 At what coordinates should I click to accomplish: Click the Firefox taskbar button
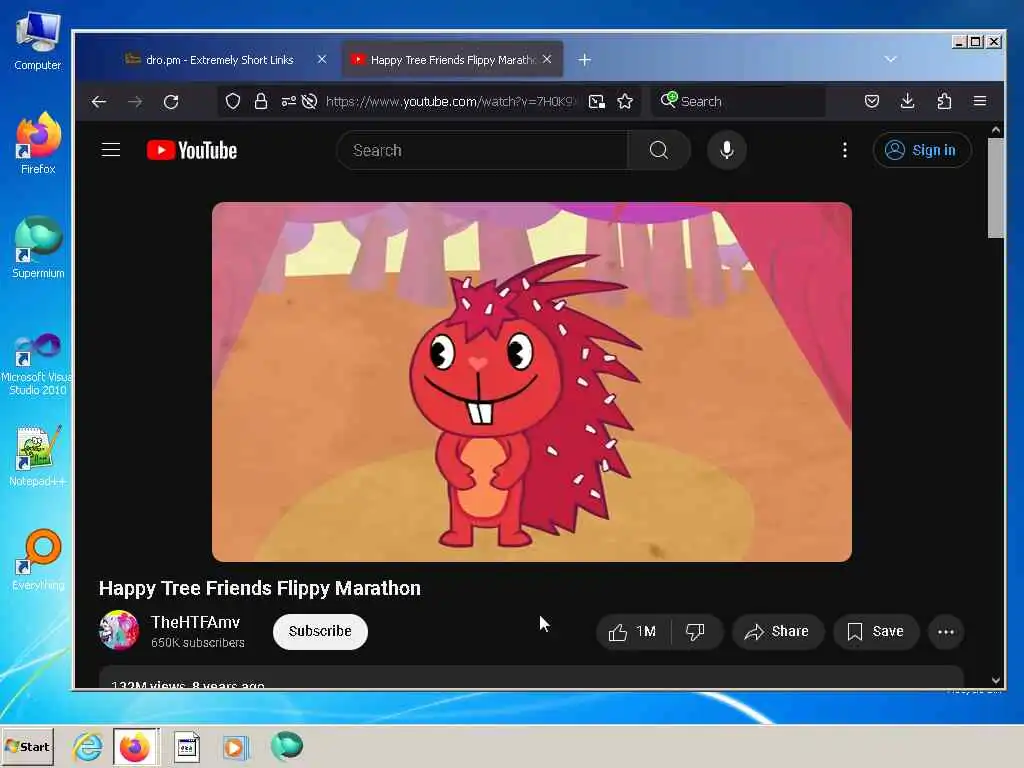pos(136,746)
